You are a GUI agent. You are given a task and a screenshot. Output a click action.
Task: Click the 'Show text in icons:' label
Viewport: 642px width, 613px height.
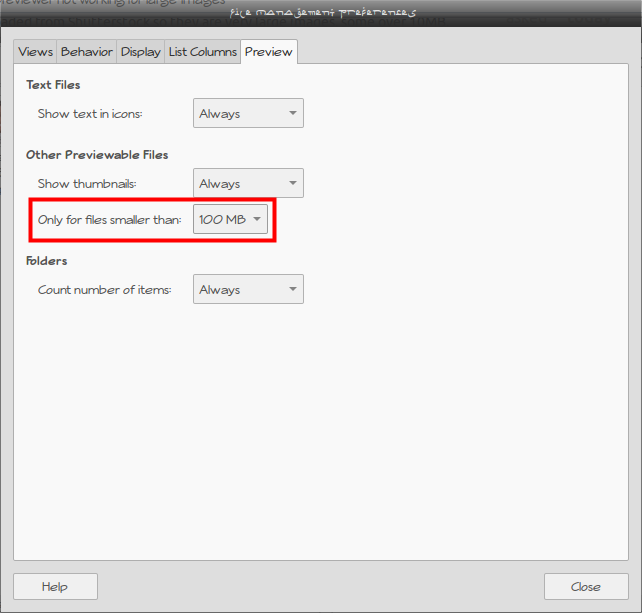90,114
